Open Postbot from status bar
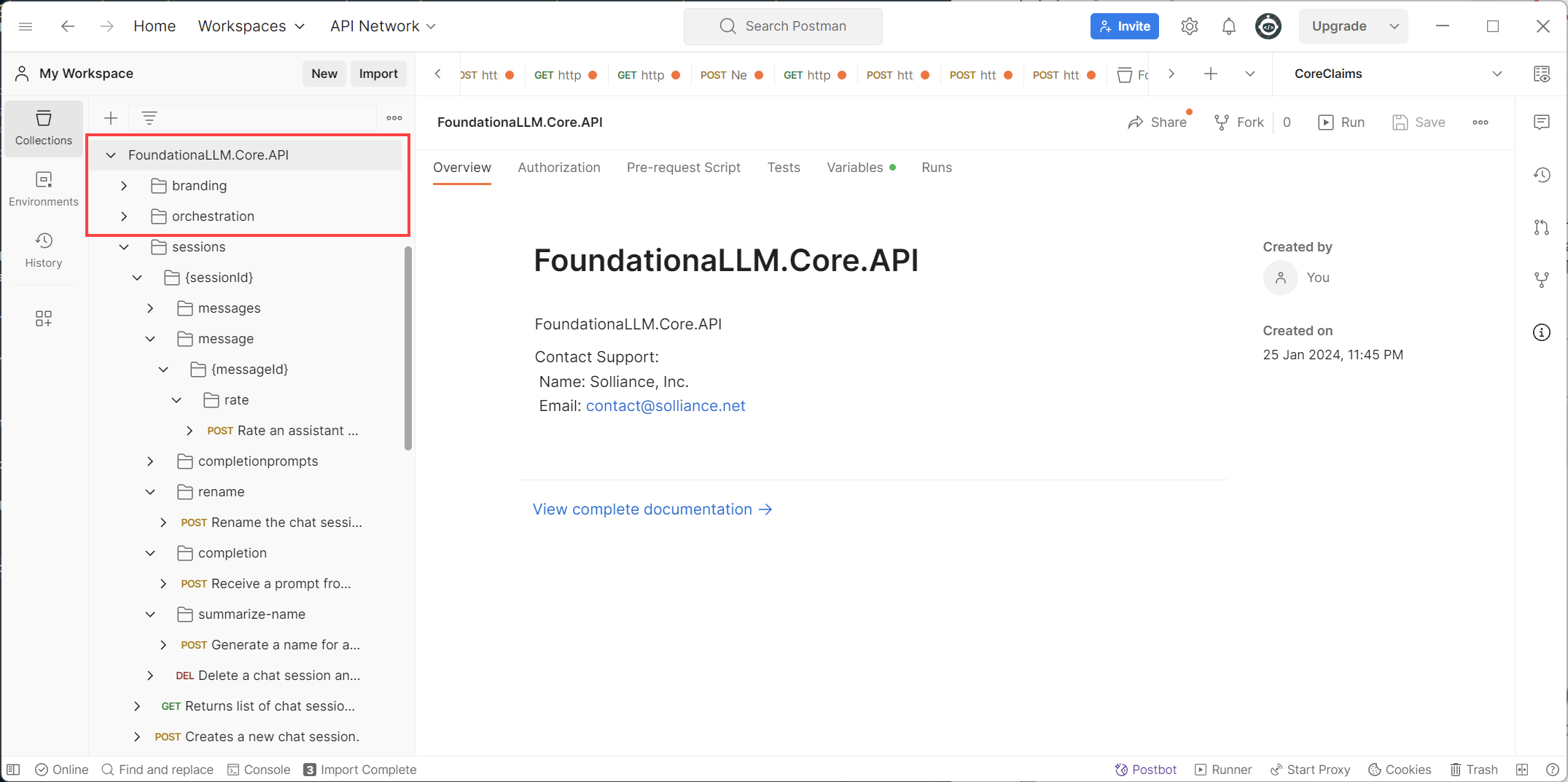The height and width of the screenshot is (782, 1568). tap(1145, 770)
